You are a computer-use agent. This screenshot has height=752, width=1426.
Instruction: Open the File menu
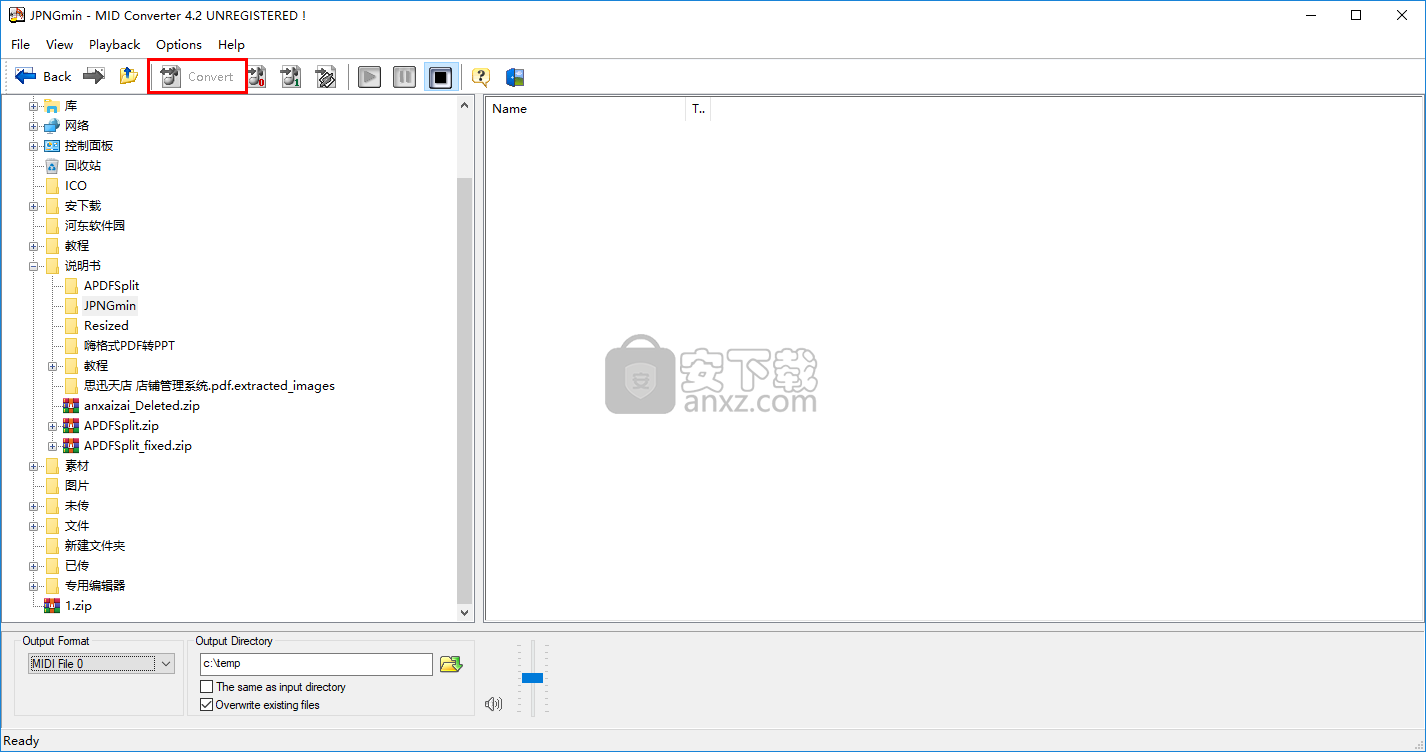[x=21, y=44]
